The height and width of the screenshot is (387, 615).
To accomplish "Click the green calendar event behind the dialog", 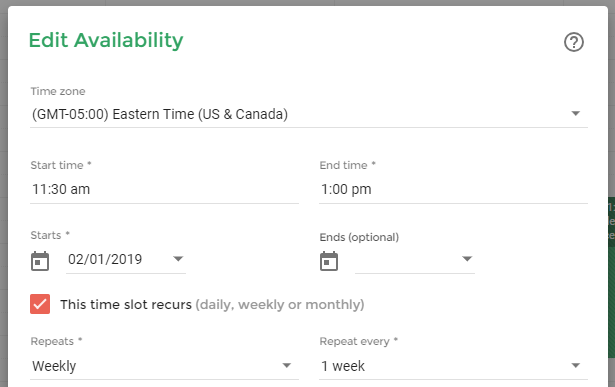I will 611,277.
